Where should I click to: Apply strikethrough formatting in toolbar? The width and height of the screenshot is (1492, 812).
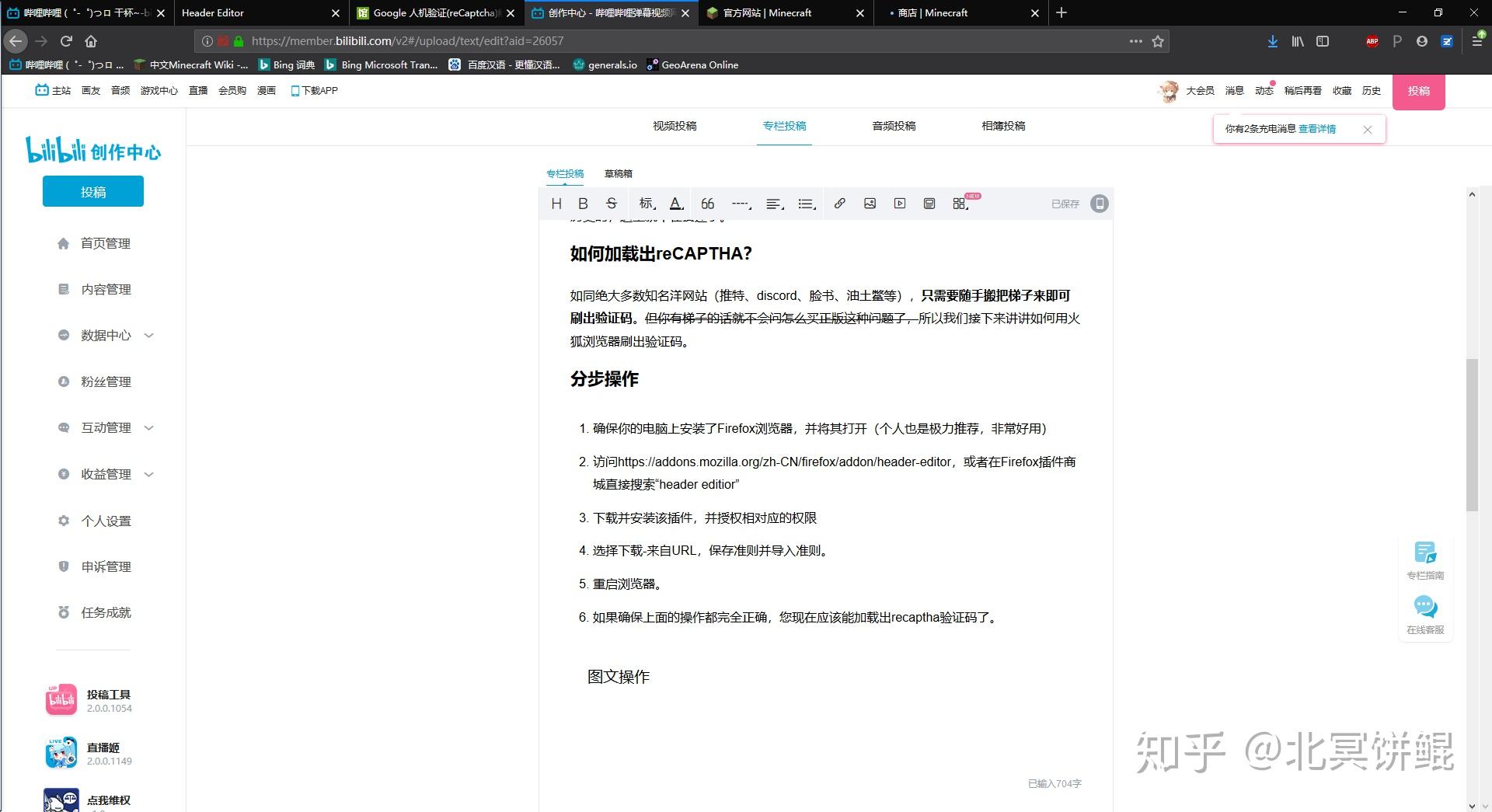[612, 204]
